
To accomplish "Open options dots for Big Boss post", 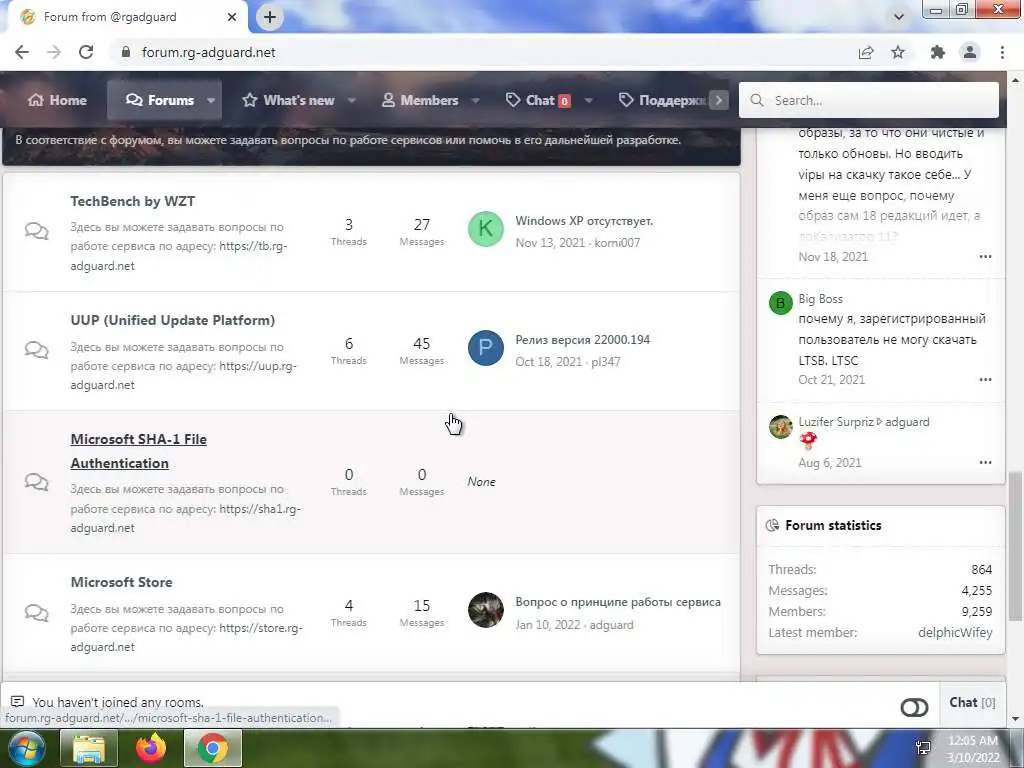I will (x=985, y=379).
